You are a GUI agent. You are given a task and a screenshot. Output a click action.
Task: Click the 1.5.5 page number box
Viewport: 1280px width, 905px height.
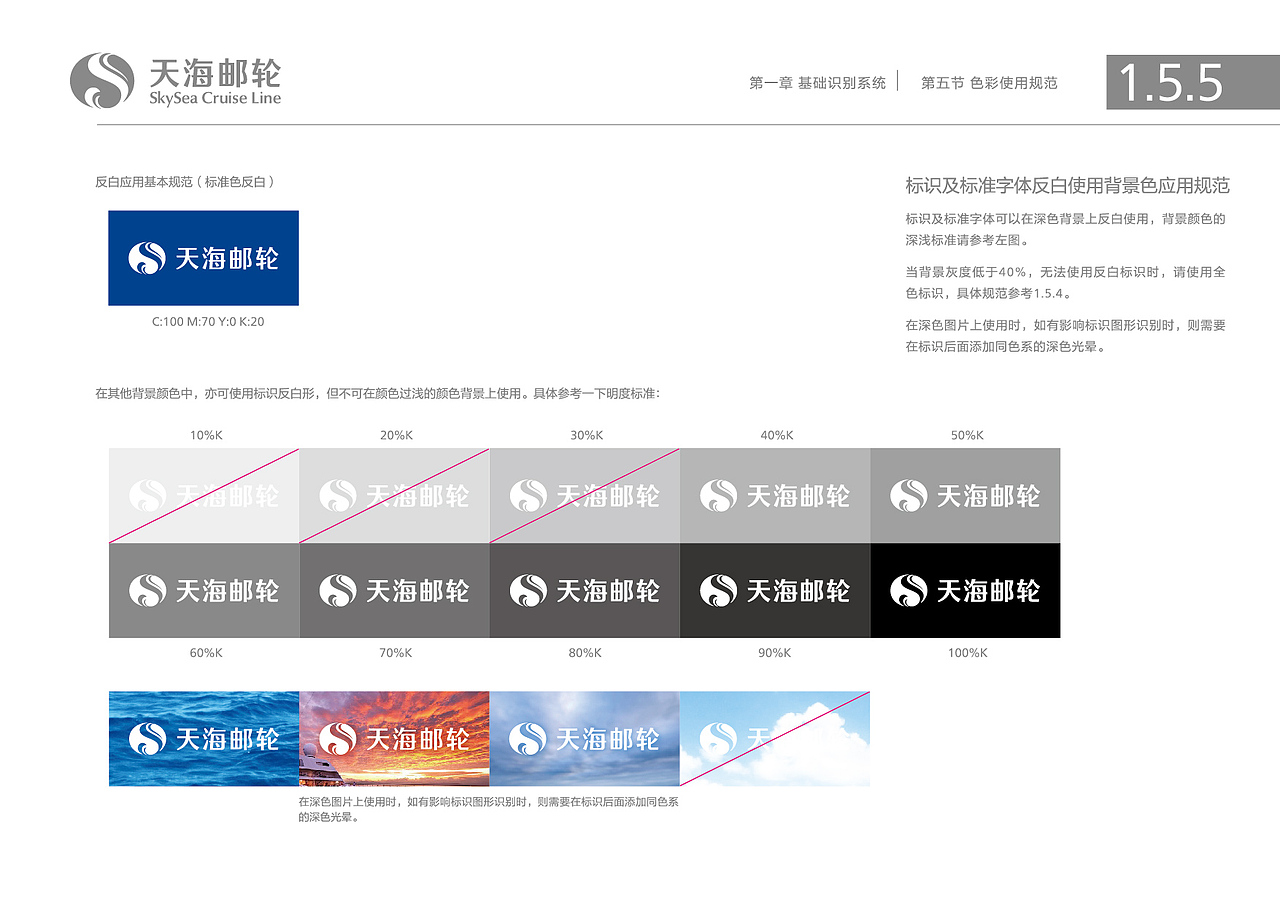pos(1193,82)
